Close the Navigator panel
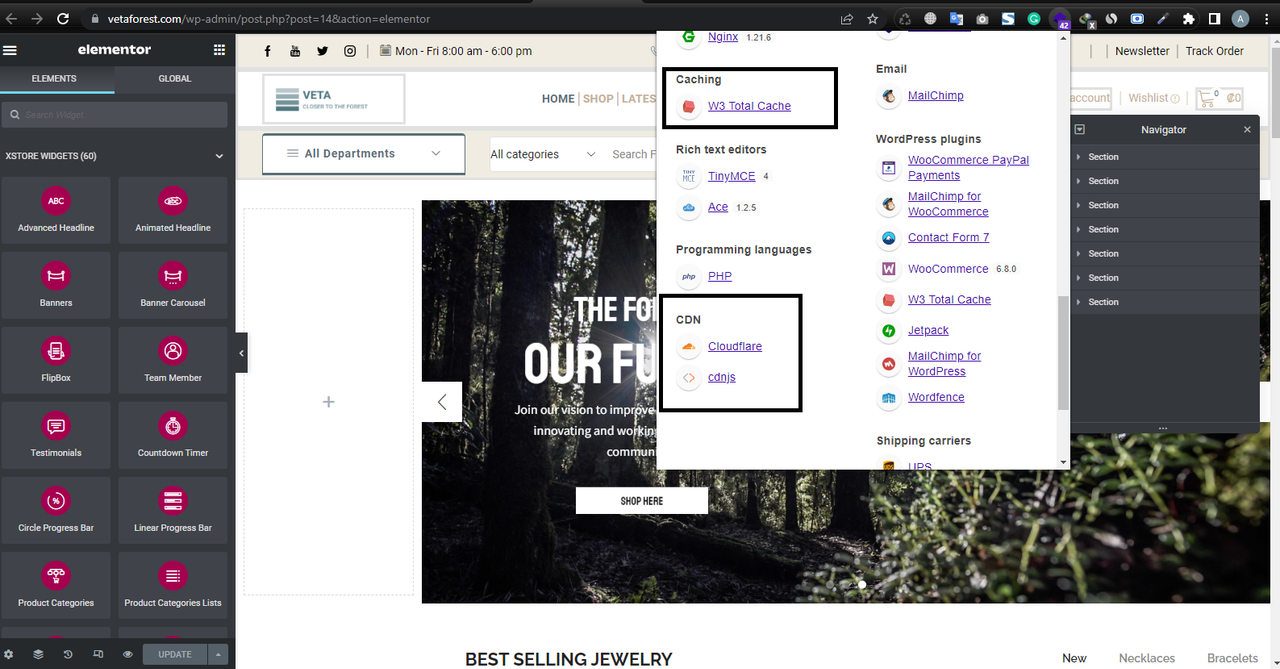Image resolution: width=1280 pixels, height=669 pixels. 1247,130
